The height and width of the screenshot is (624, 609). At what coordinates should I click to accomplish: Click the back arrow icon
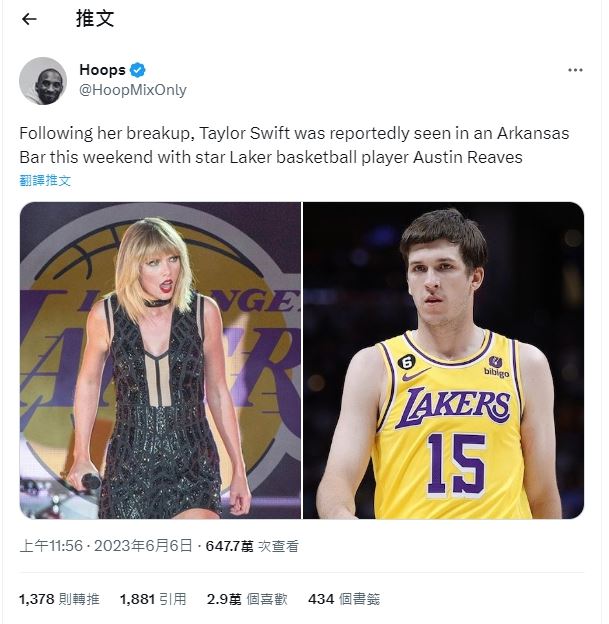29,19
